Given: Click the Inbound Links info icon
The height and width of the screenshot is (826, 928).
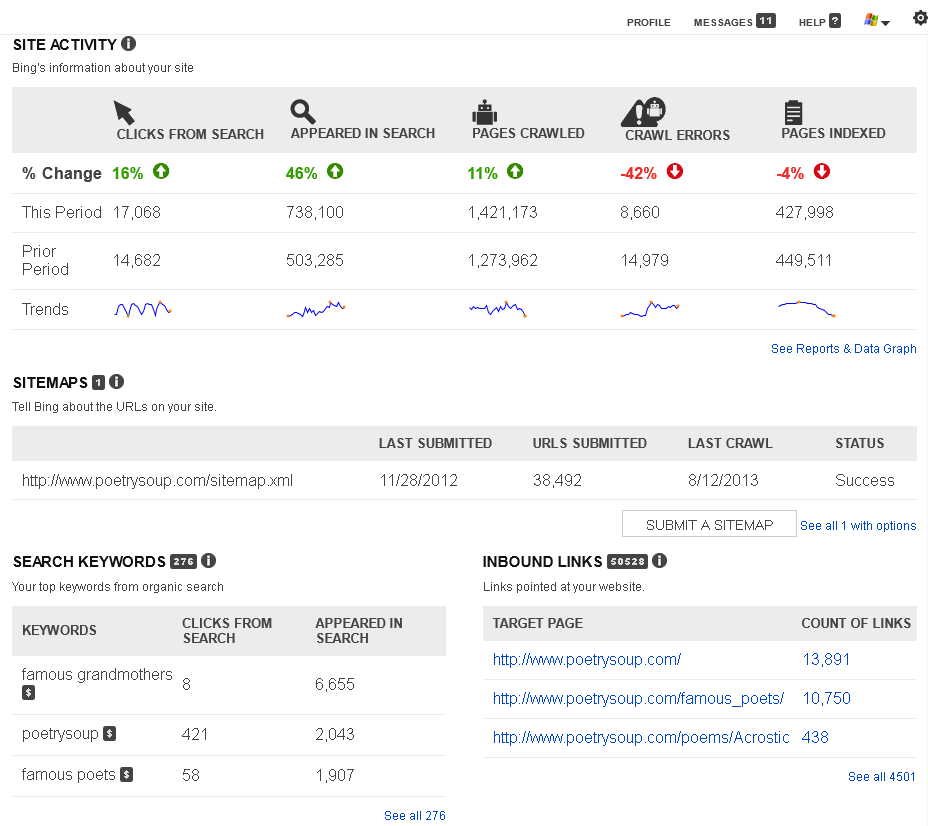Looking at the screenshot, I should (x=659, y=560).
